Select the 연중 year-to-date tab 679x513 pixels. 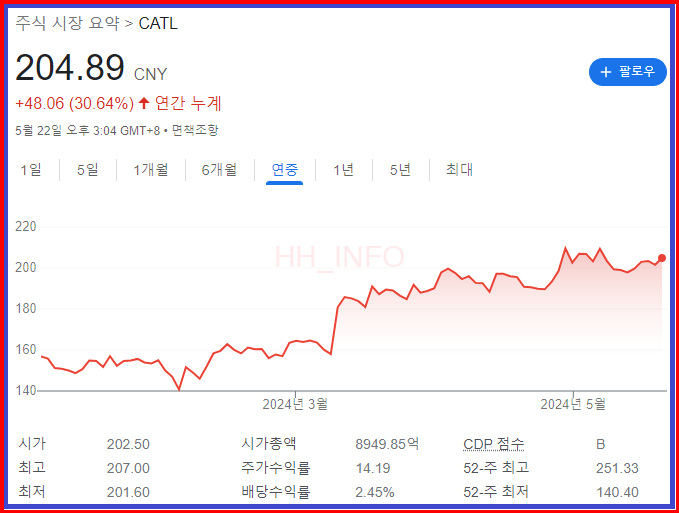point(285,170)
